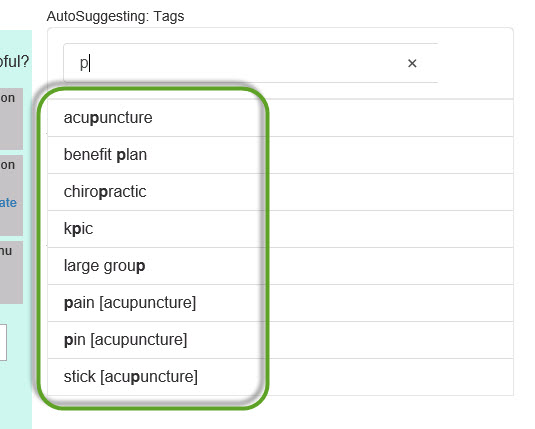The height and width of the screenshot is (429, 535).
Task: Open the blue 'ate' link in the sidebar
Action: pyautogui.click(x=8, y=203)
